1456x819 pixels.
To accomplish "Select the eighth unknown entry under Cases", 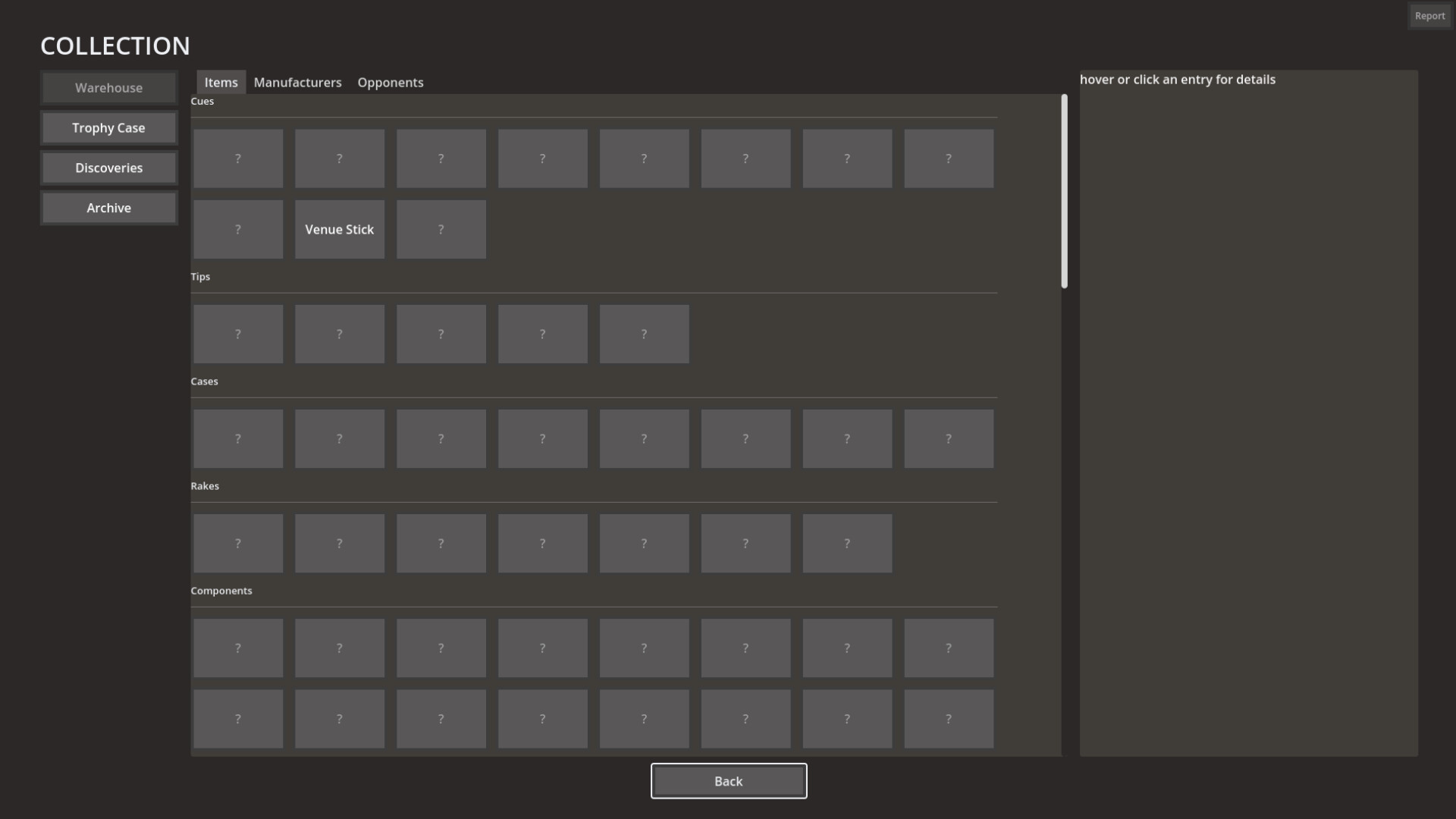I will click(x=949, y=439).
